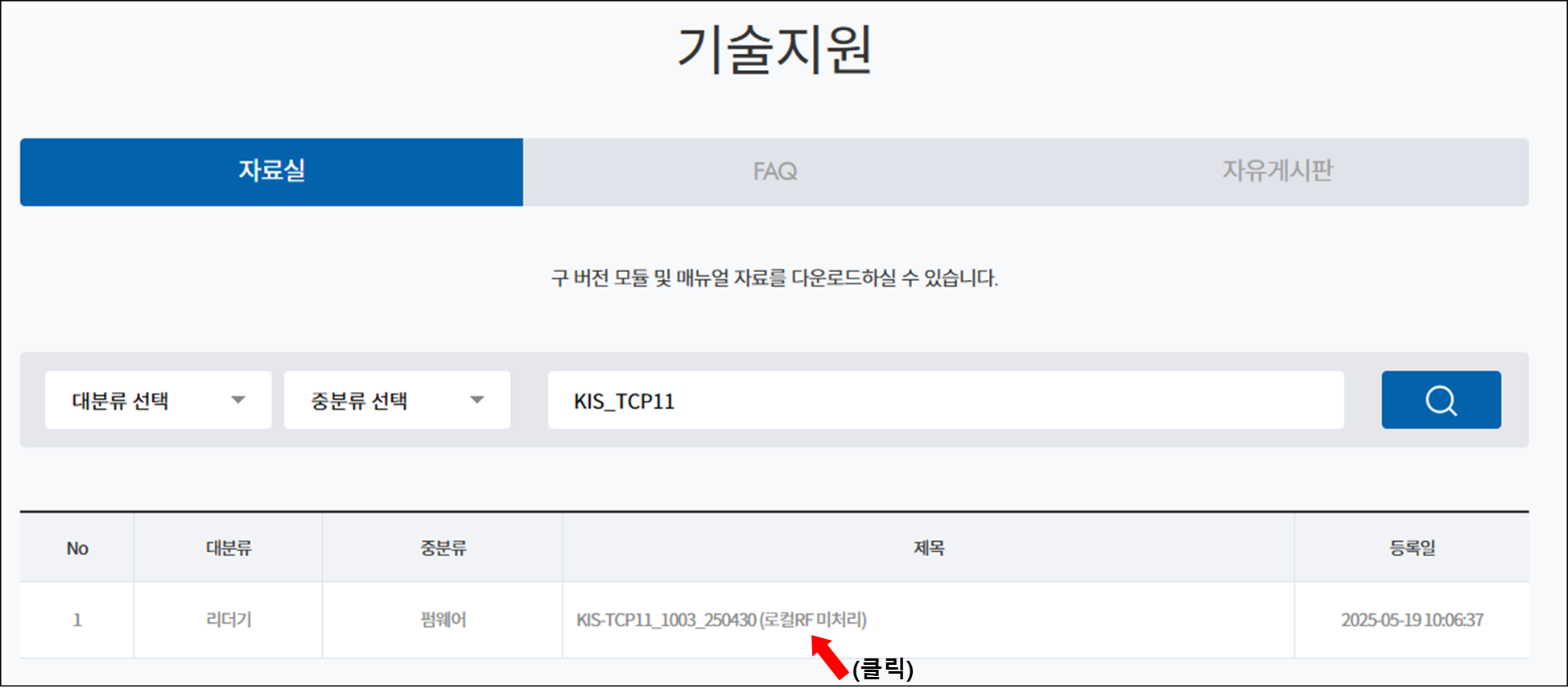Select the 리더기 cell in first row
The image size is (1568, 697).
click(x=229, y=620)
